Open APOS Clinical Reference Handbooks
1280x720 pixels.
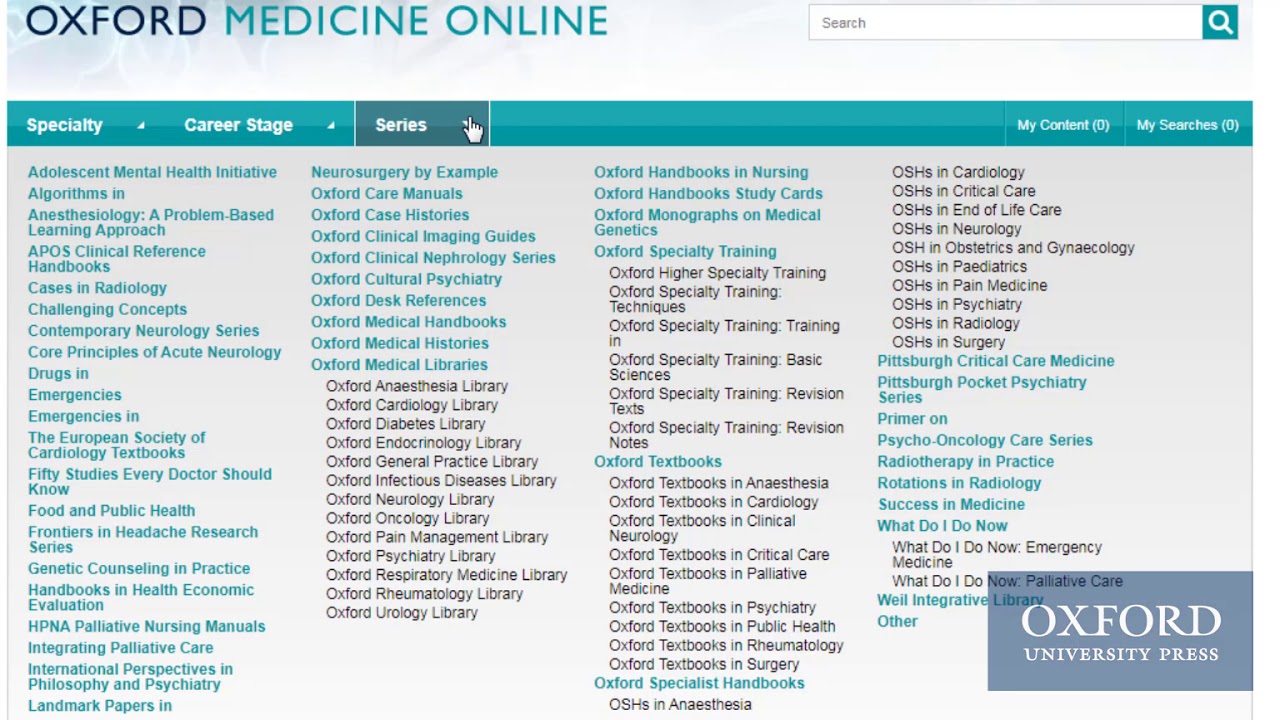click(117, 259)
